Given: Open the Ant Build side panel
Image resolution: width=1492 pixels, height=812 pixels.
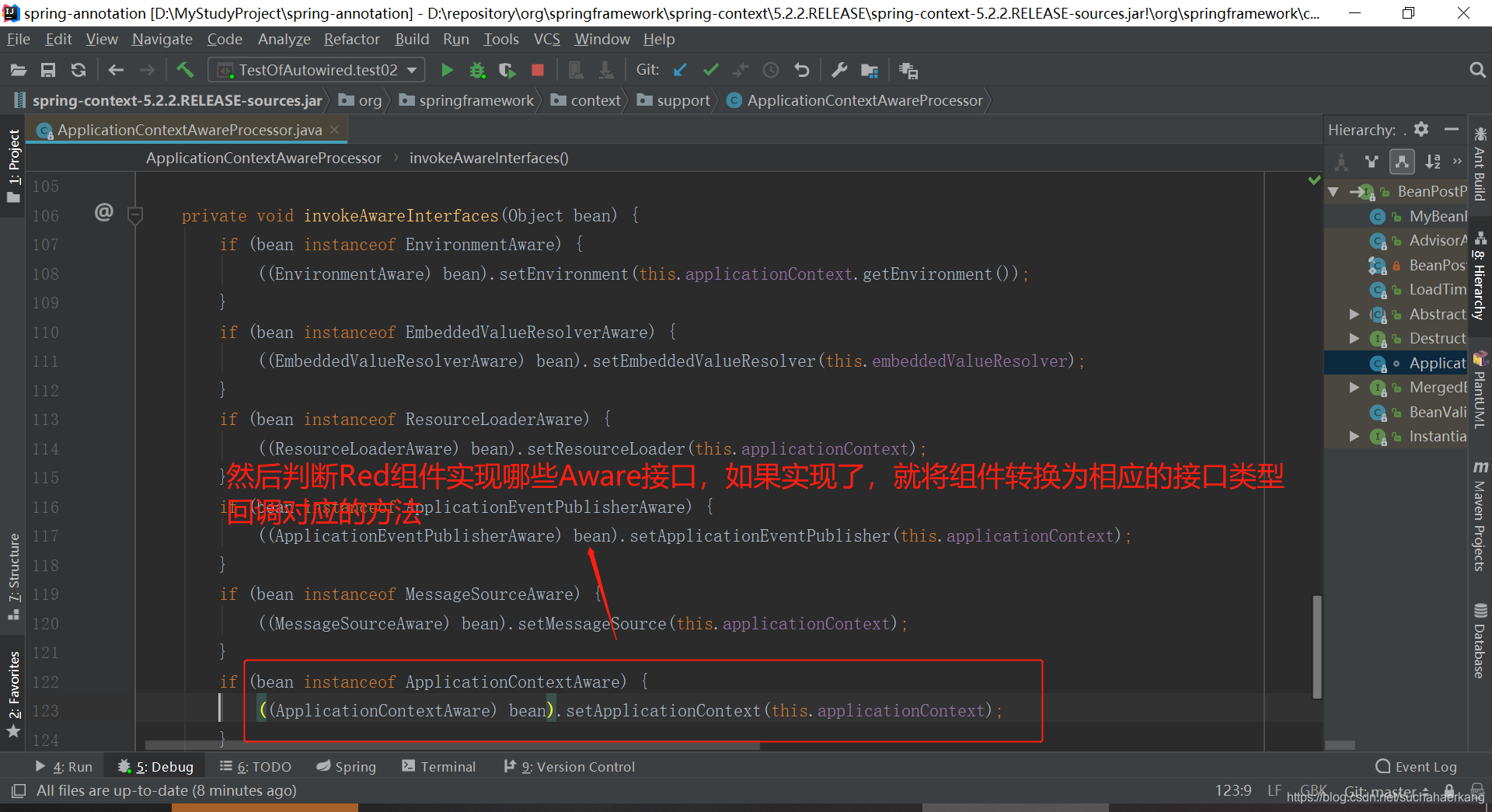Looking at the screenshot, I should [x=1480, y=164].
